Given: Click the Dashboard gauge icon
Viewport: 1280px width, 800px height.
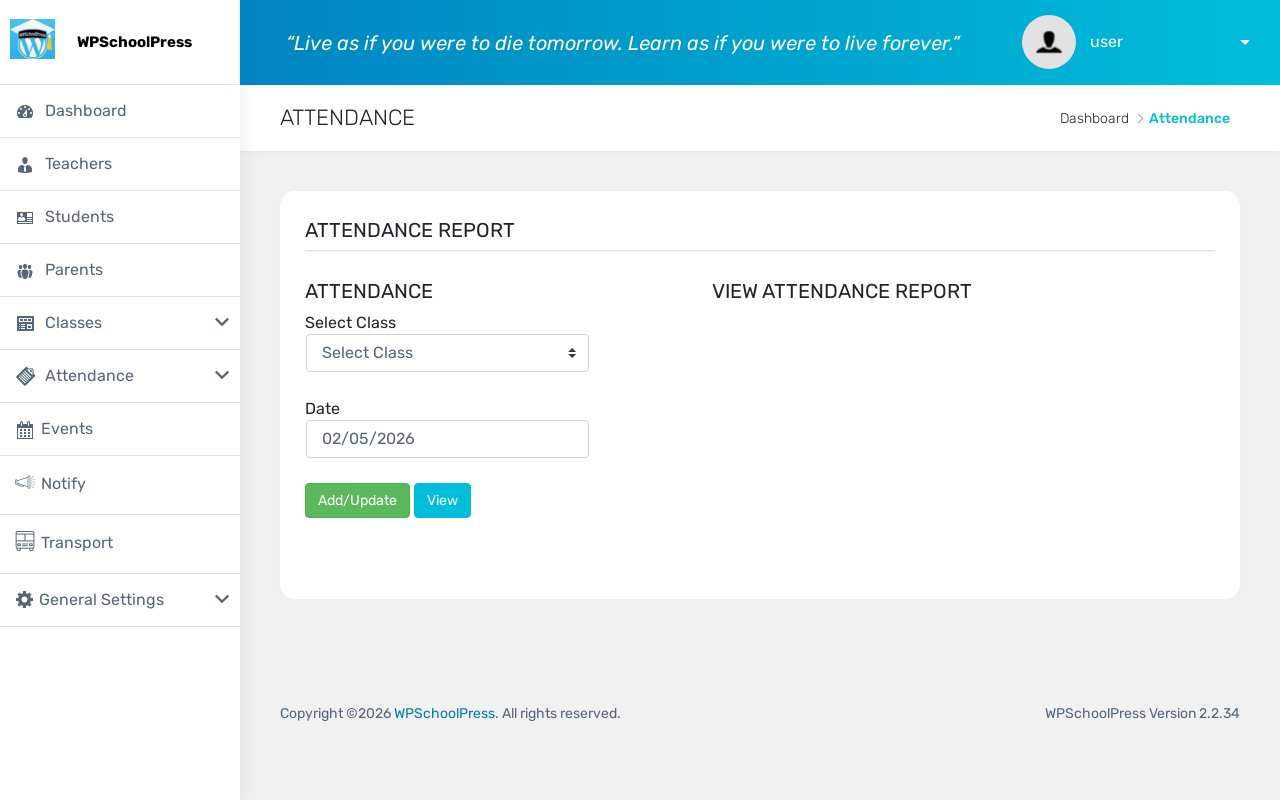Looking at the screenshot, I should point(25,112).
